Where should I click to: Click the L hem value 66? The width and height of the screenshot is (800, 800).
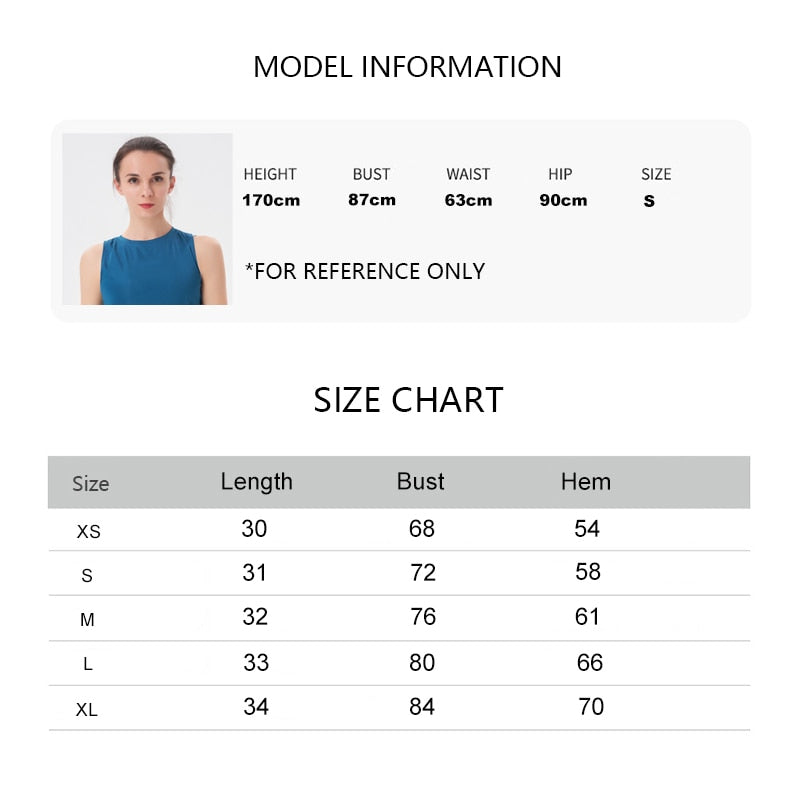pyautogui.click(x=590, y=662)
